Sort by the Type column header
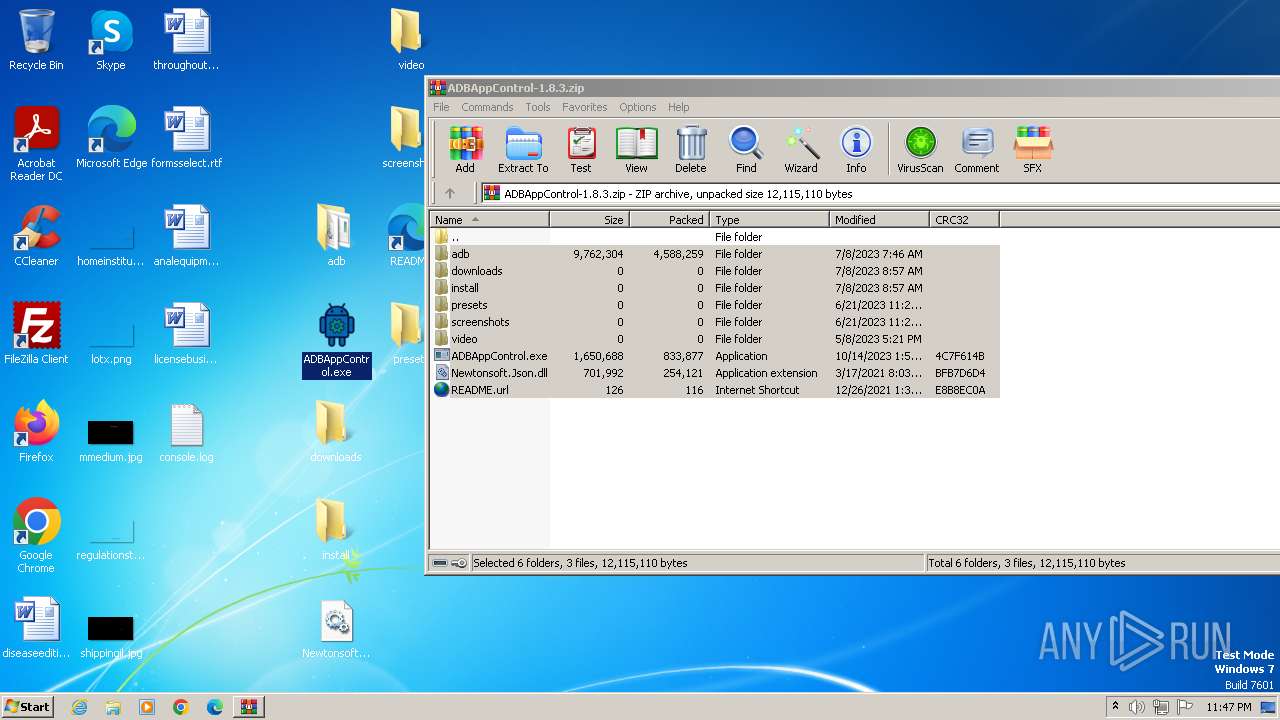The width and height of the screenshot is (1280, 720). click(769, 220)
